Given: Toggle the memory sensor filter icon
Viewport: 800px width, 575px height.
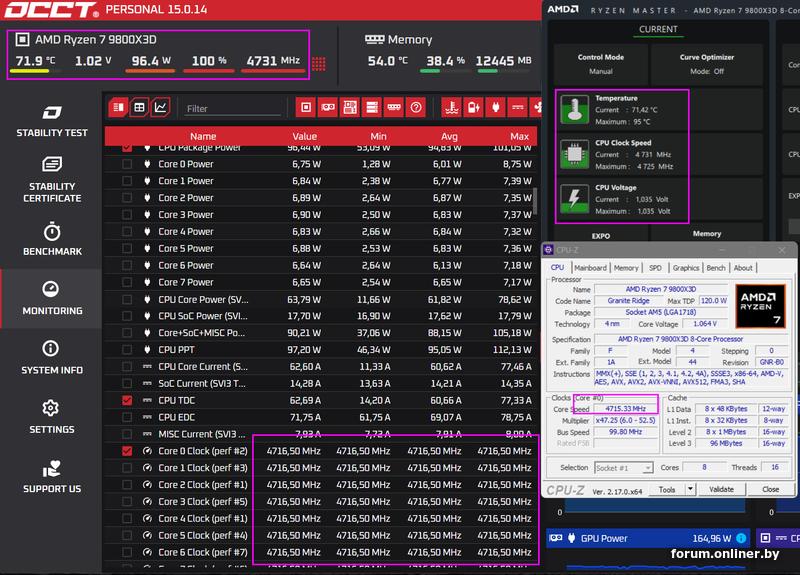Looking at the screenshot, I should click(394, 108).
